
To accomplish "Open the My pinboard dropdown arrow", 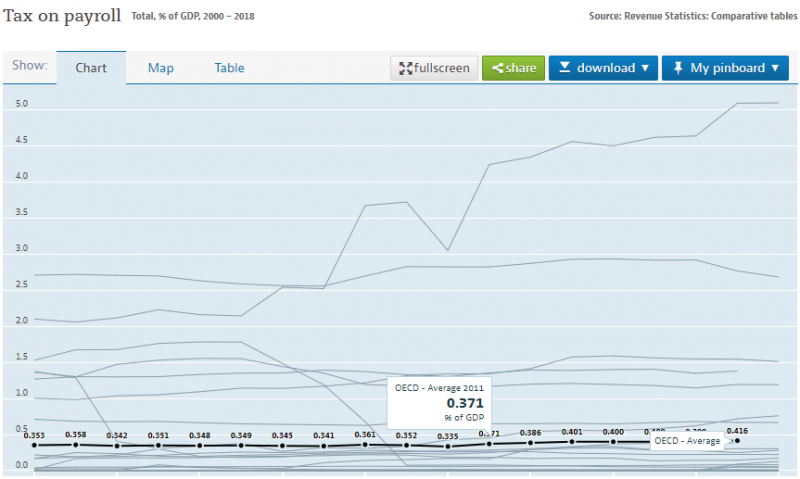I will pyautogui.click(x=774, y=68).
